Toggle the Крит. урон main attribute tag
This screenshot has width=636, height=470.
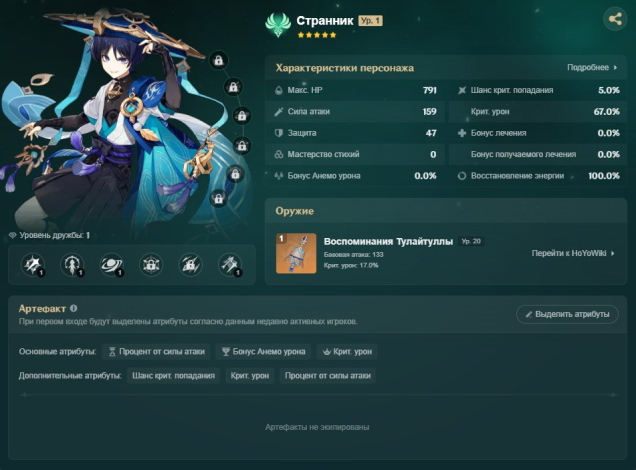[347, 352]
